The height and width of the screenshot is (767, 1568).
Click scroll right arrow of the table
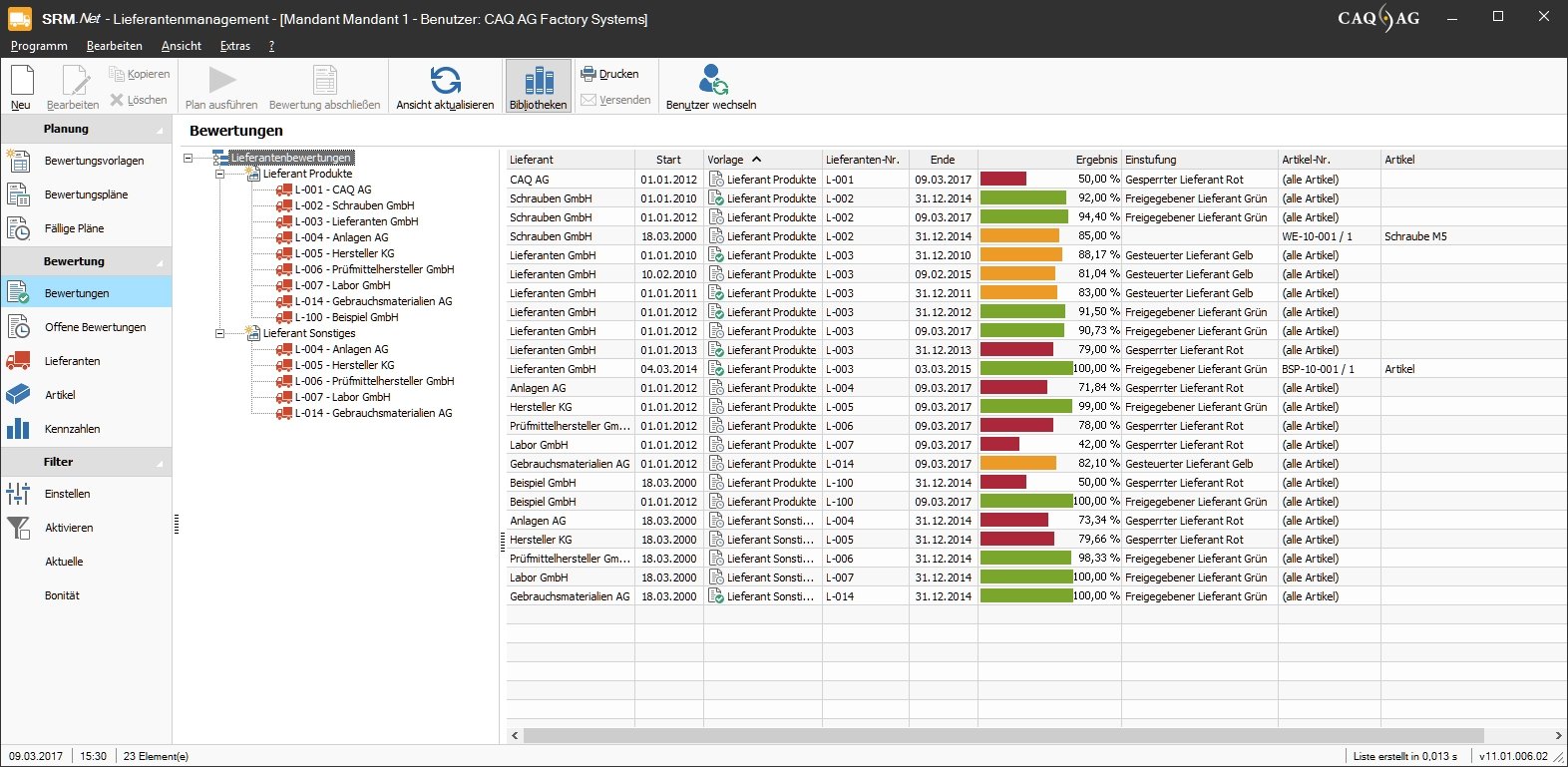(1558, 736)
